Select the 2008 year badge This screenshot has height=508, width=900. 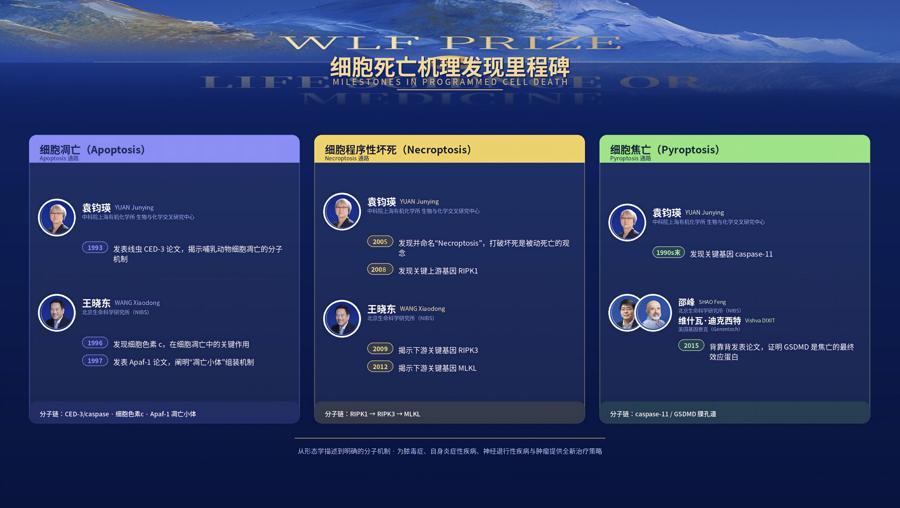[380, 269]
